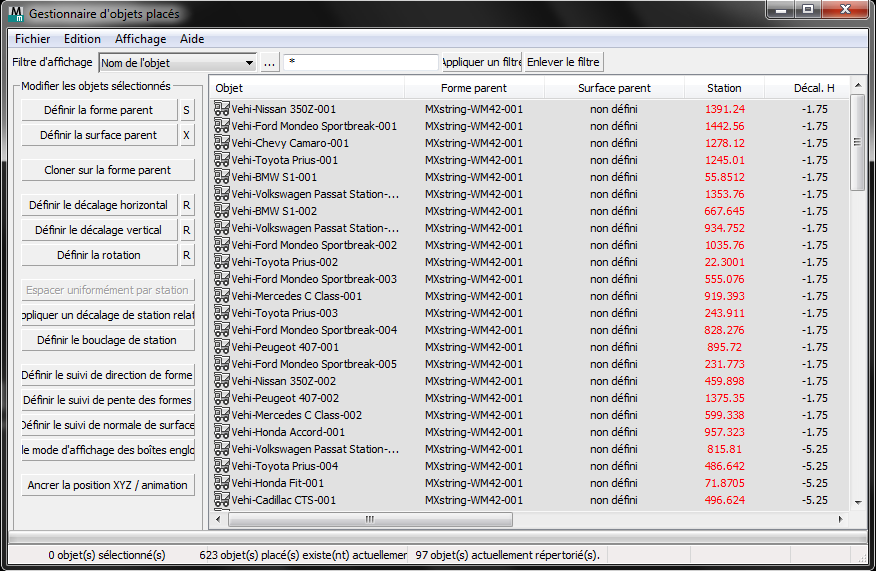
Task: Click 'Définir le suivi de direction de forme'
Action: [x=108, y=375]
